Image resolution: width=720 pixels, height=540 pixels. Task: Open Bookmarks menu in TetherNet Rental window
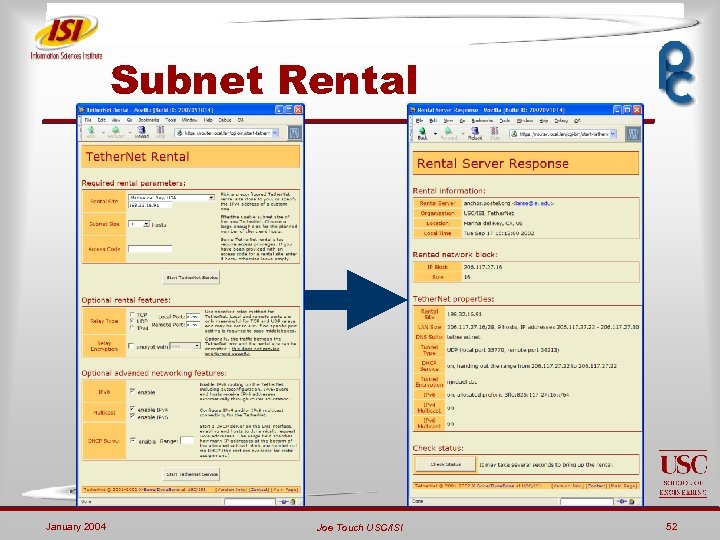[149, 120]
